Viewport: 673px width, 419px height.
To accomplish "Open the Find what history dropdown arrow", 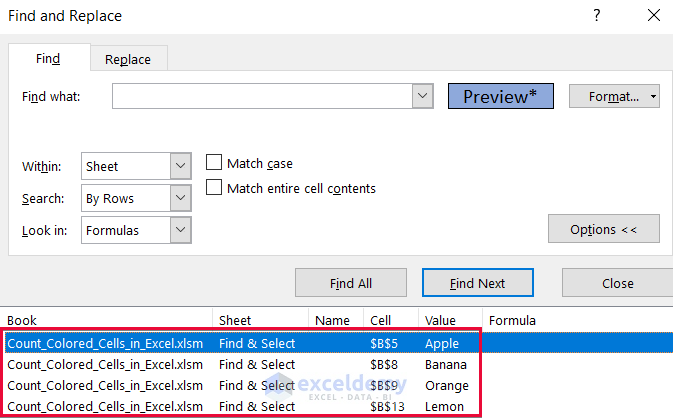I will [x=422, y=96].
